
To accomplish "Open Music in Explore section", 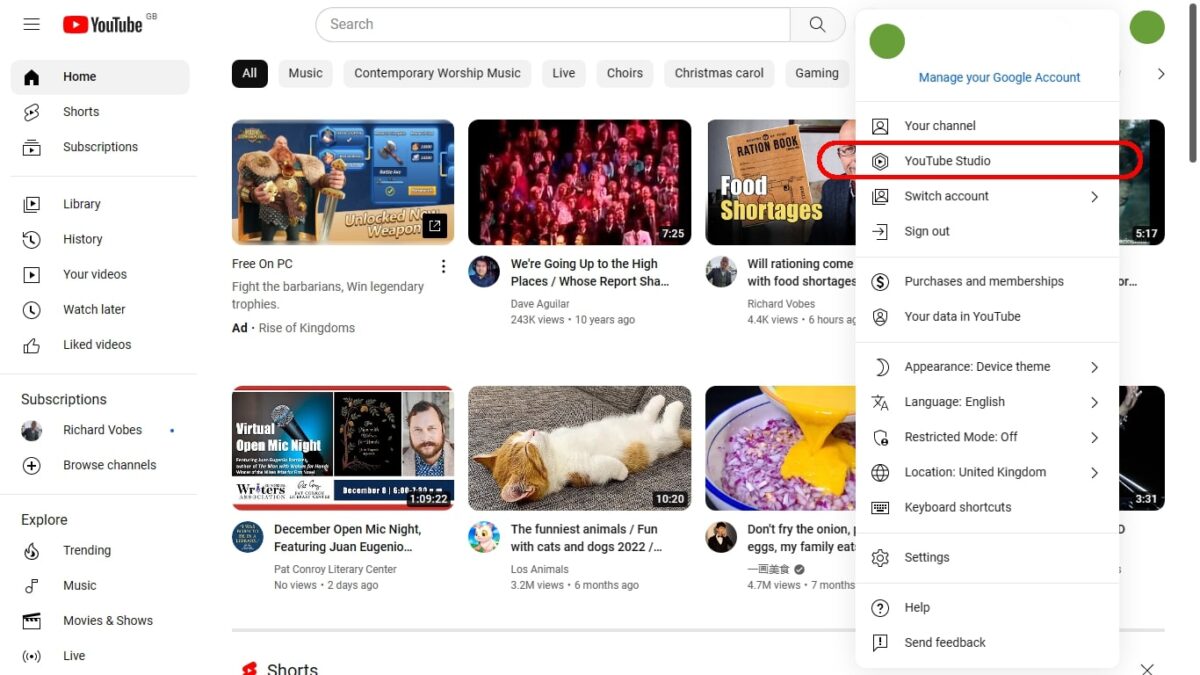I will pyautogui.click(x=100, y=585).
